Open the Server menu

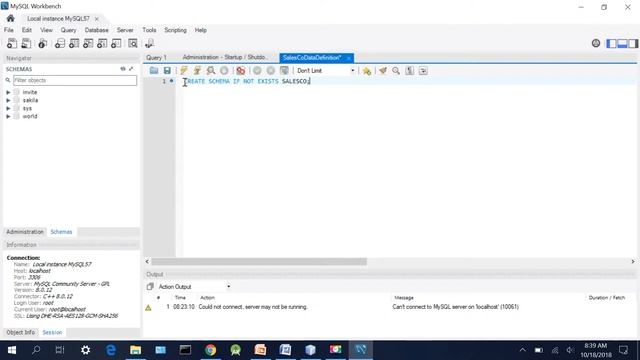(x=125, y=30)
